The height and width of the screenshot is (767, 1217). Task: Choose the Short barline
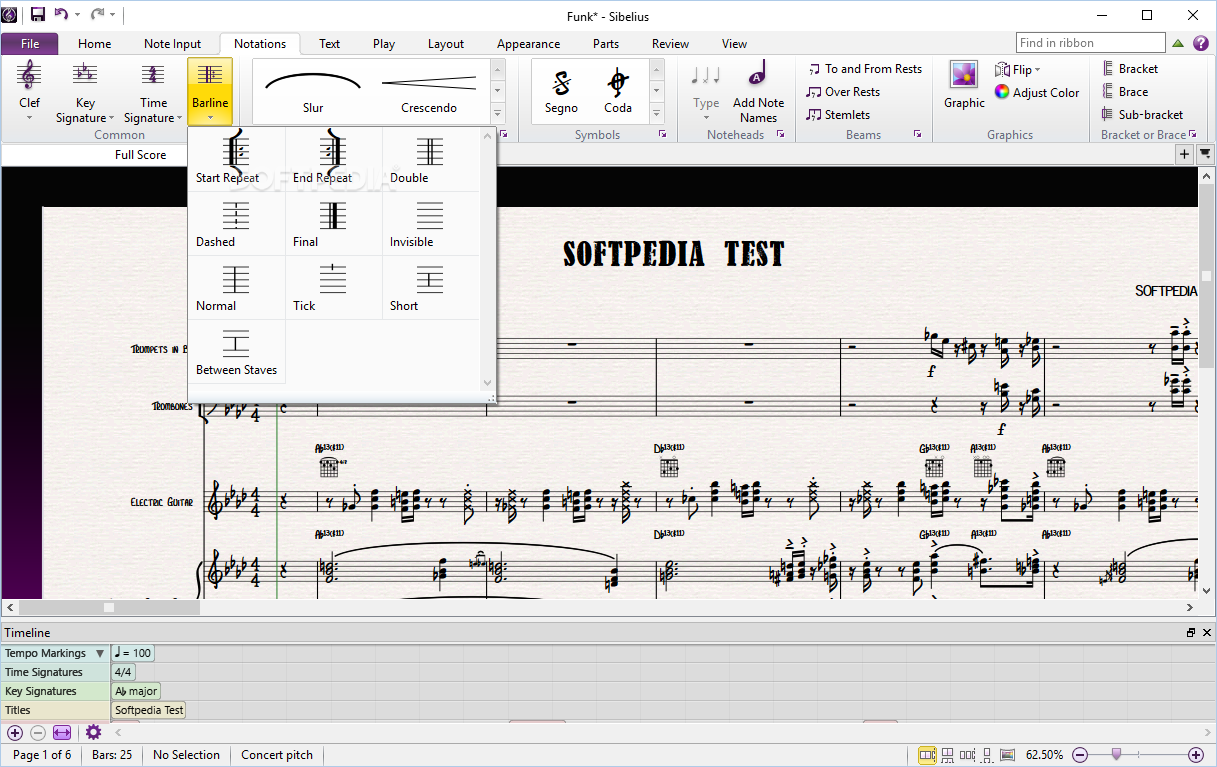pyautogui.click(x=430, y=288)
